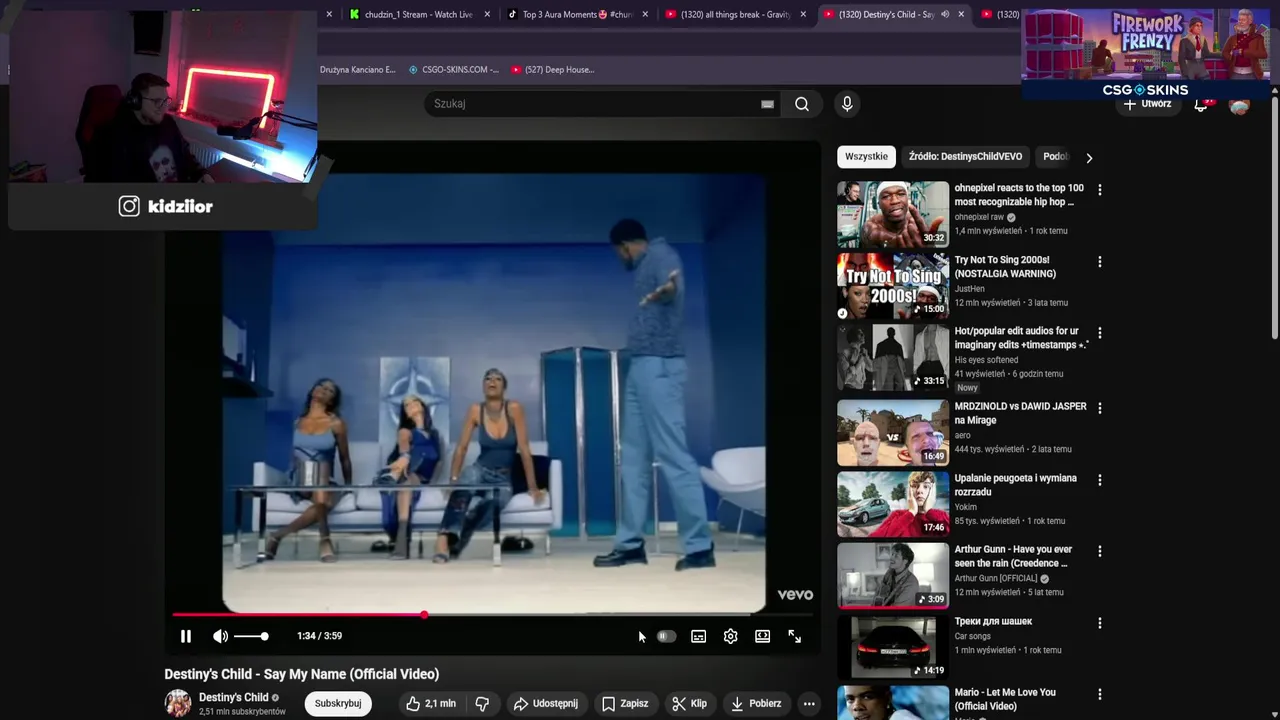Open the Drużyna Kanciano bookmark

click(x=357, y=70)
